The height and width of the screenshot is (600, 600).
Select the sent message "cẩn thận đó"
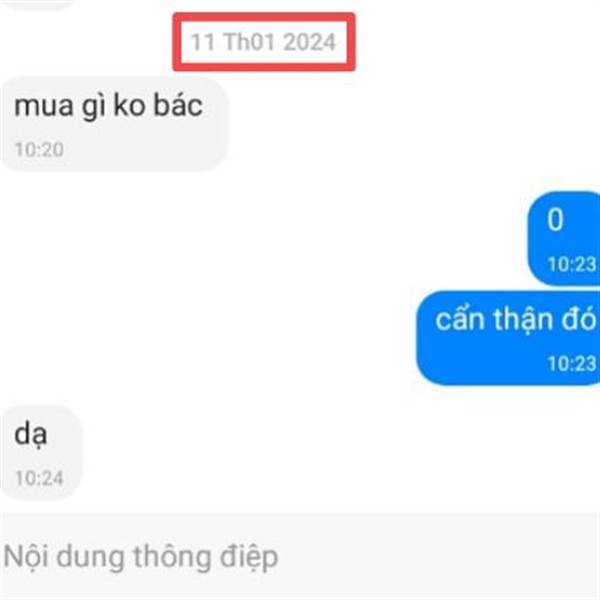tap(508, 338)
